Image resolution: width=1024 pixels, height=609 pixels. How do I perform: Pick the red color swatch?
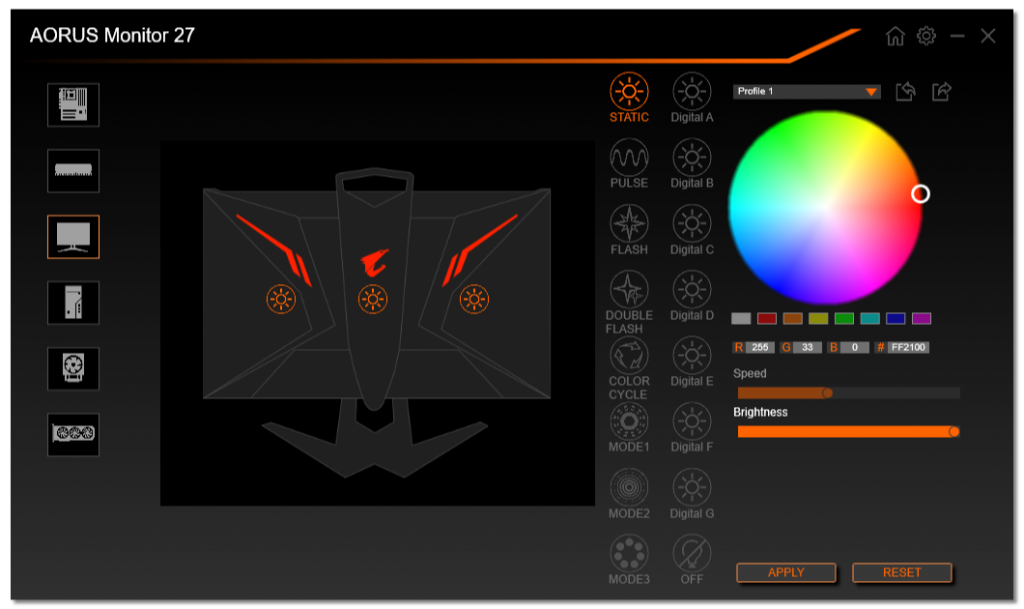click(767, 319)
